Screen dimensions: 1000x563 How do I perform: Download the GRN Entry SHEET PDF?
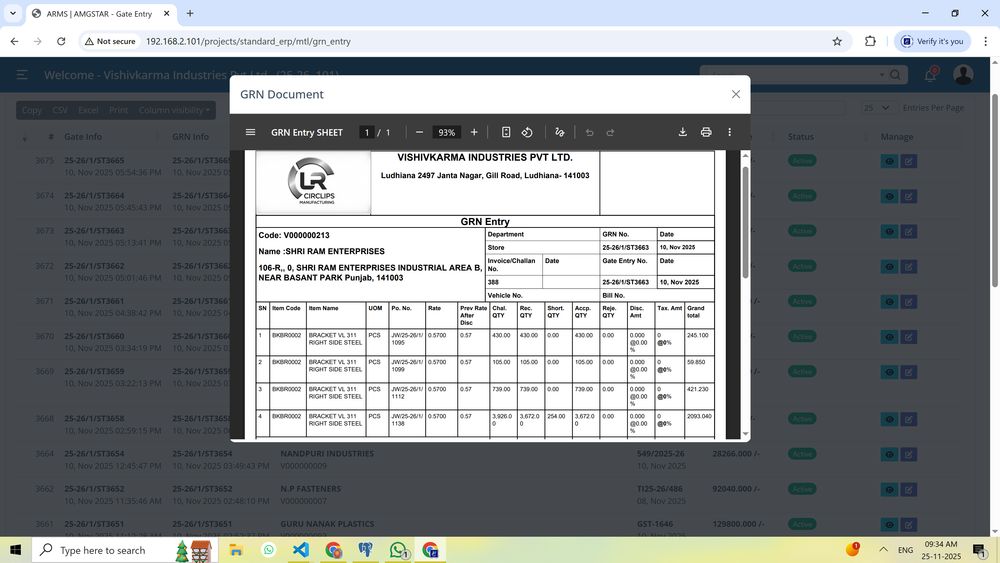(x=683, y=132)
